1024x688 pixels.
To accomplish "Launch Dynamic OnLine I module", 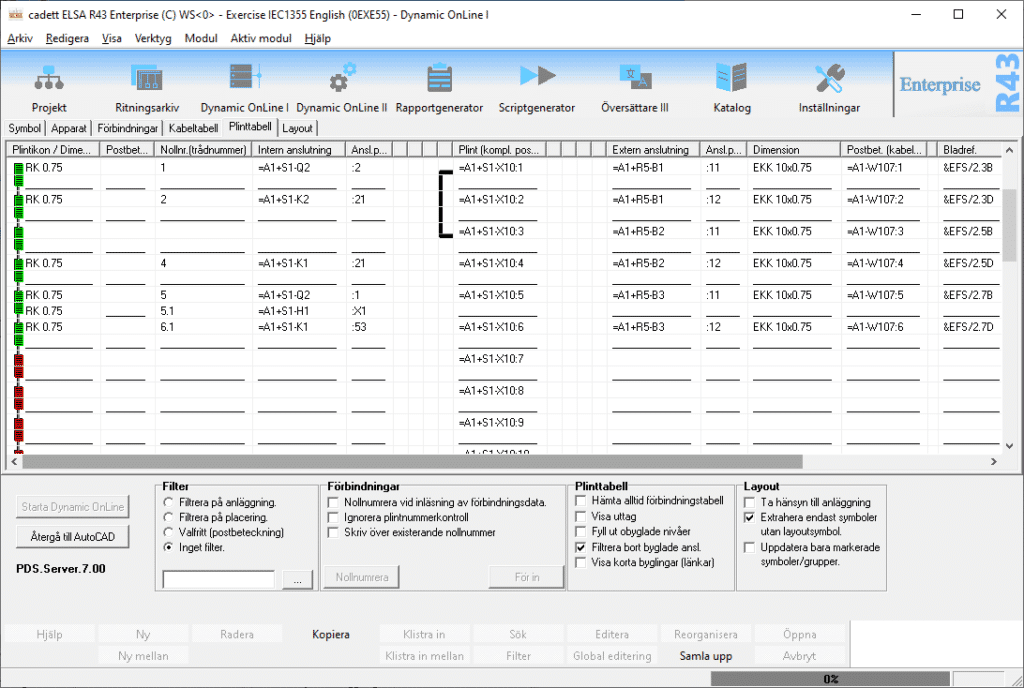I will (x=244, y=80).
